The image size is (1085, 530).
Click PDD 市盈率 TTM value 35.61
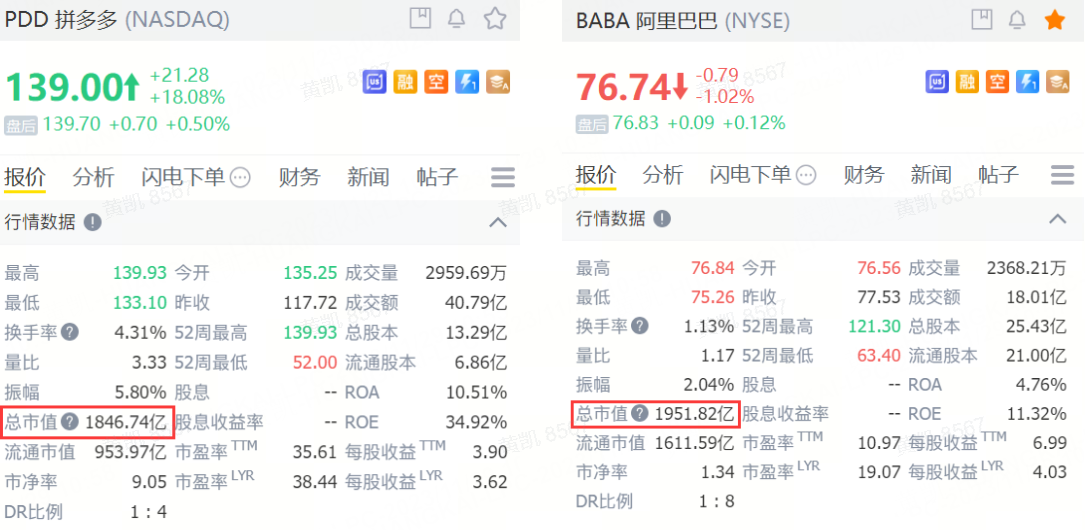tap(316, 452)
